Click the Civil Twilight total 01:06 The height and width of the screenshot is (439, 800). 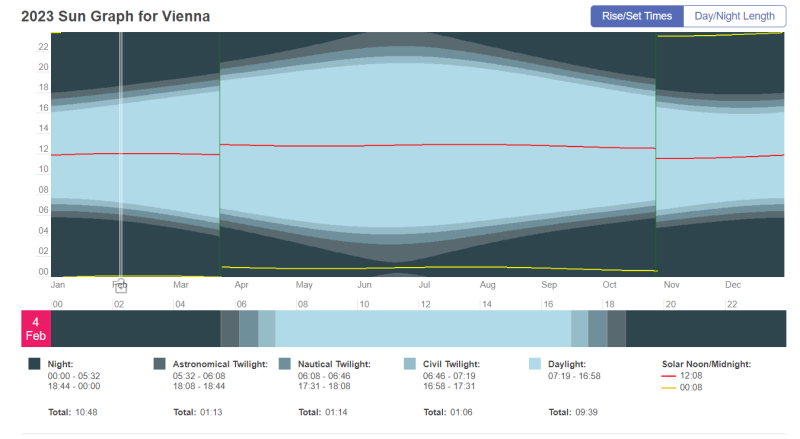point(461,412)
